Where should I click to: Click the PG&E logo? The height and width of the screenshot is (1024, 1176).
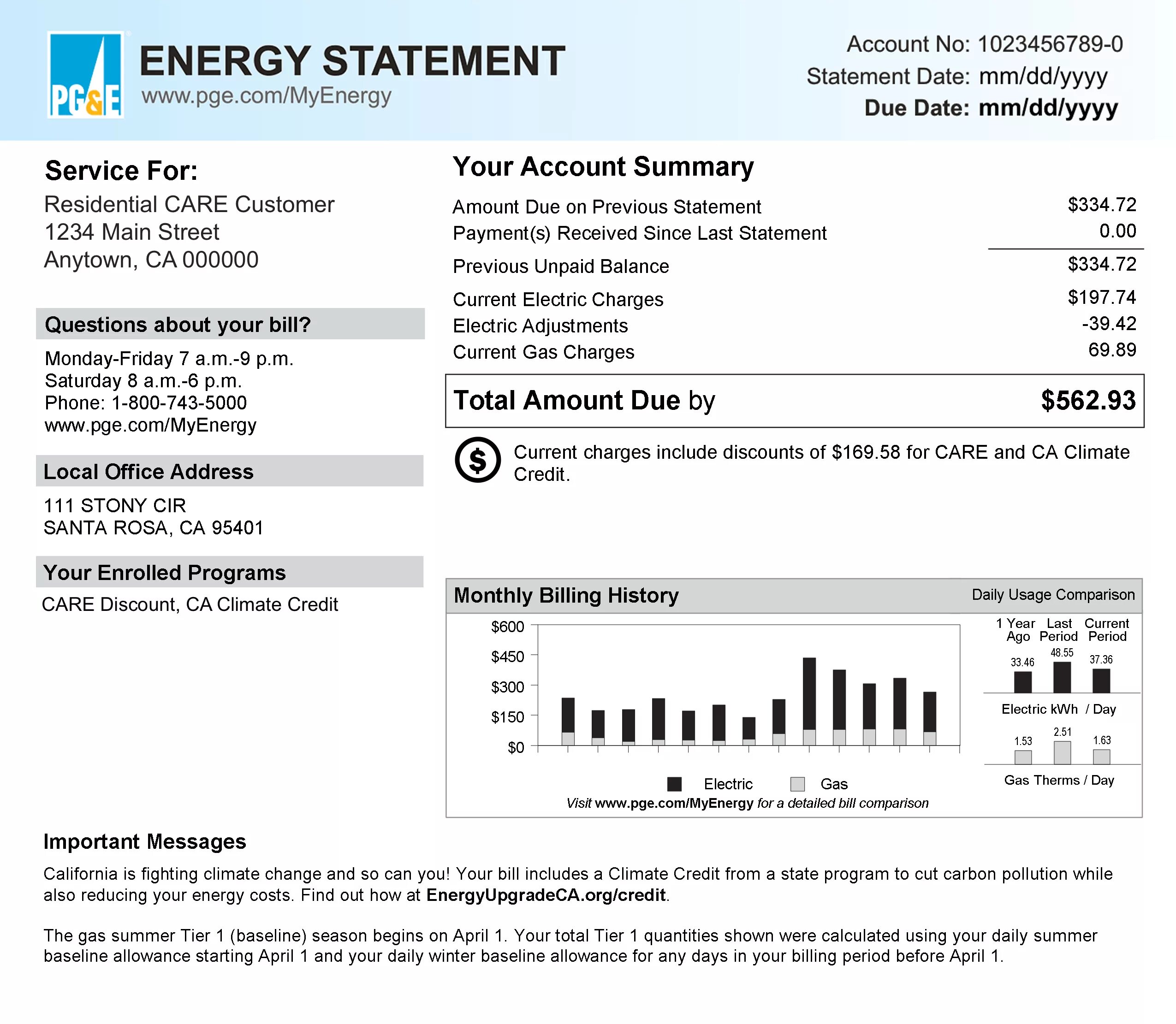pyautogui.click(x=86, y=75)
